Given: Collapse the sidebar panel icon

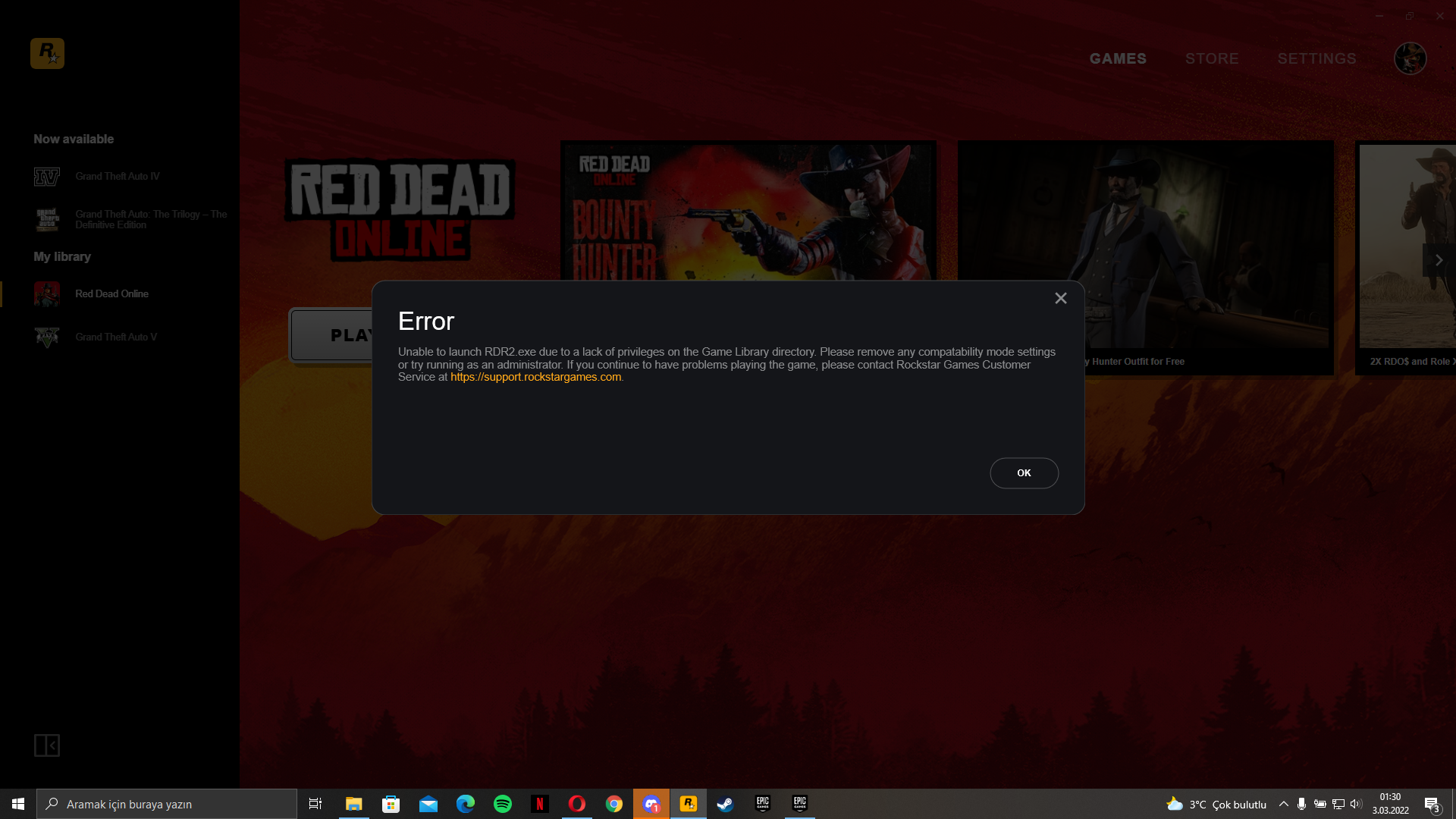Looking at the screenshot, I should coord(47,745).
